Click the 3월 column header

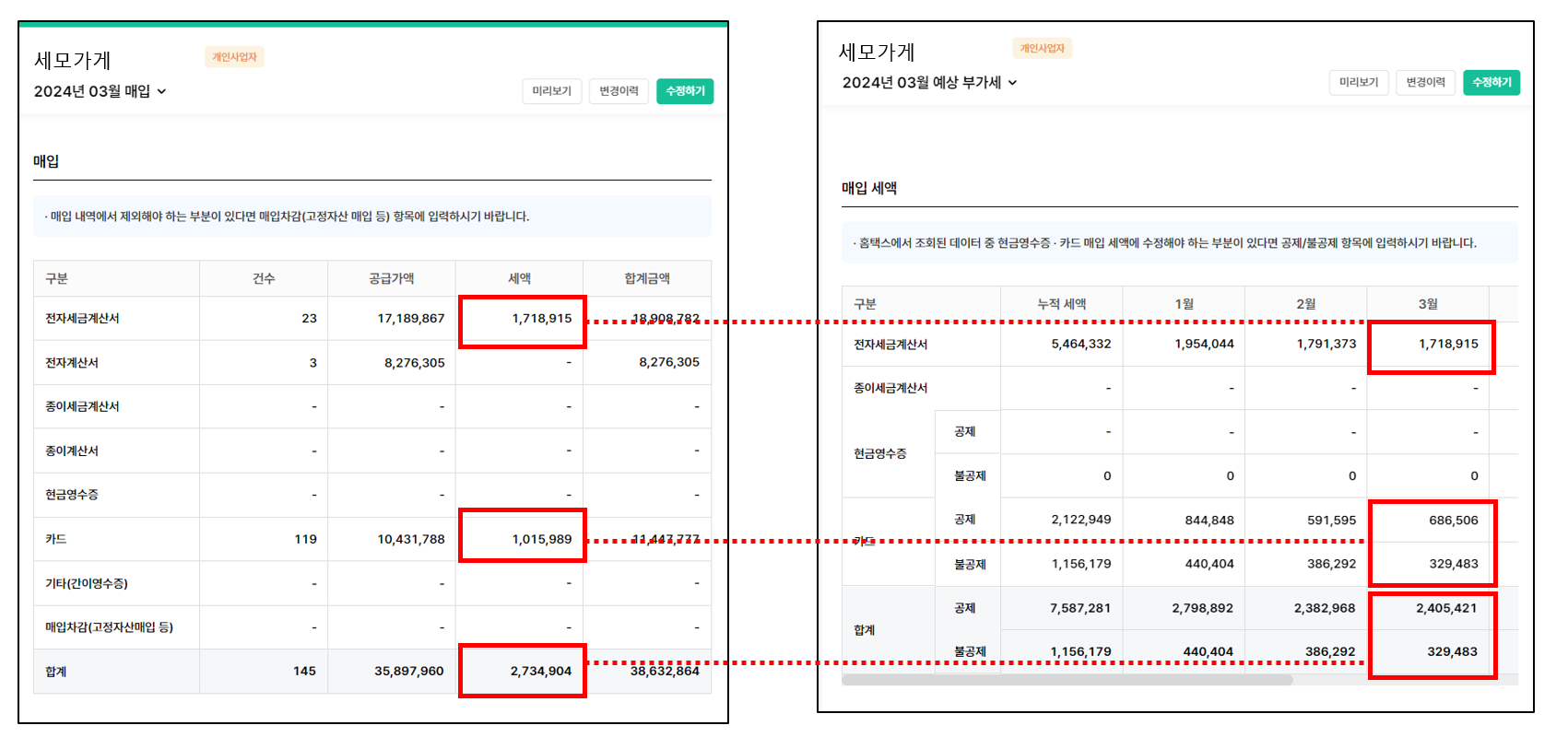pos(1427,304)
